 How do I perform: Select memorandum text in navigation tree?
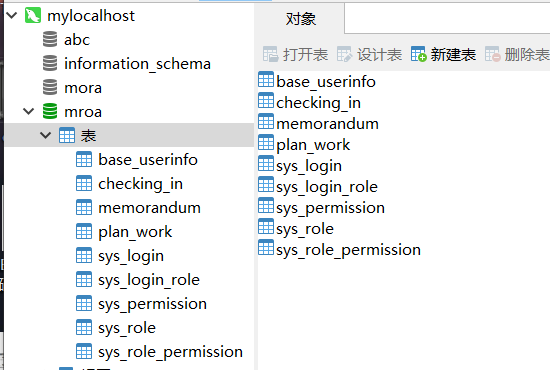(149, 208)
